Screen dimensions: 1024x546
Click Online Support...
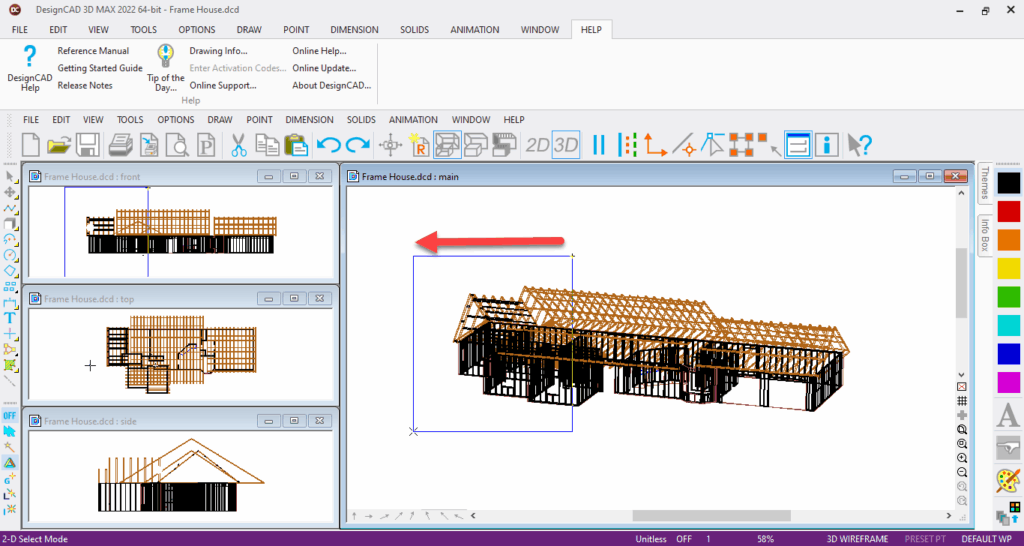point(223,86)
